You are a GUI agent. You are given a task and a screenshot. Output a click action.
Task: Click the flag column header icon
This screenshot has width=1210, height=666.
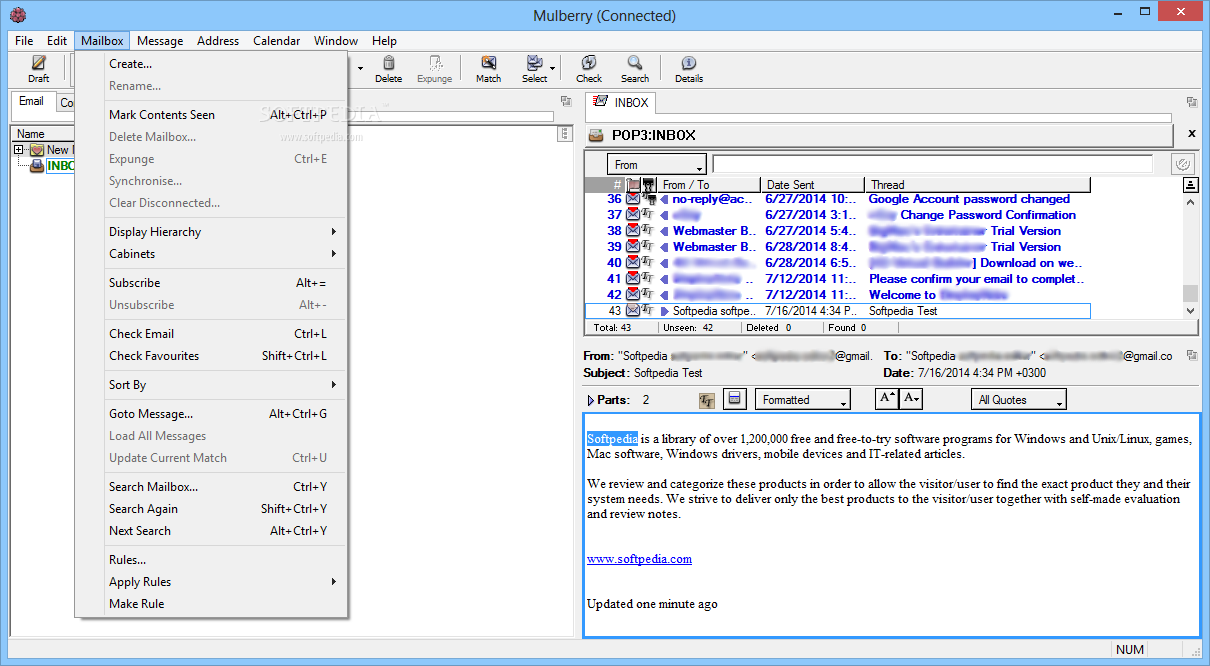tap(634, 185)
